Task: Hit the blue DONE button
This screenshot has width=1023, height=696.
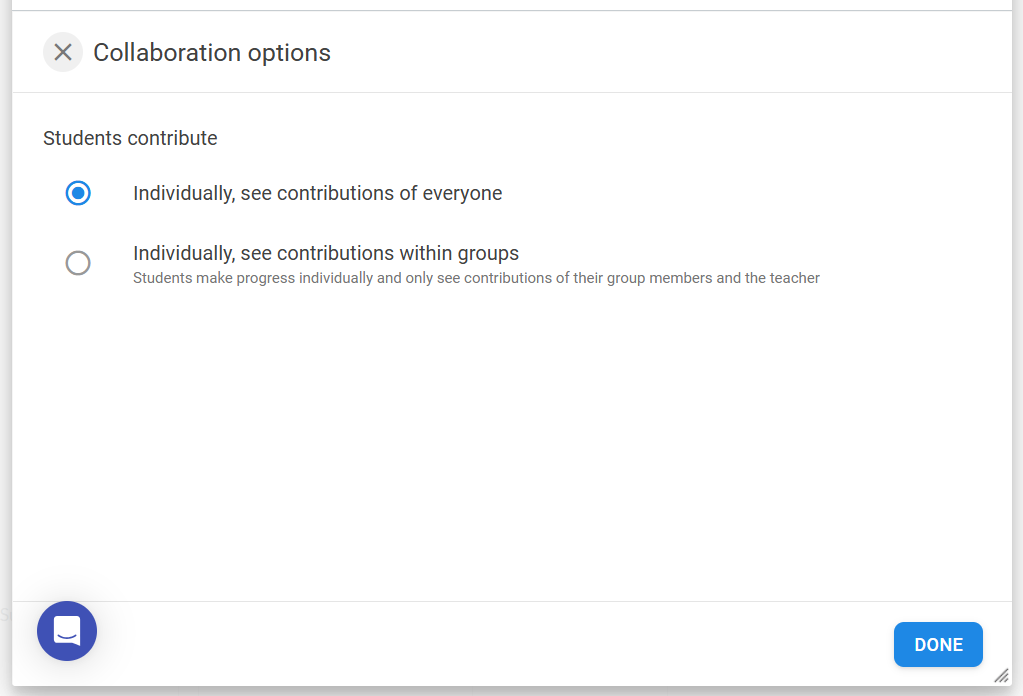Action: point(938,644)
